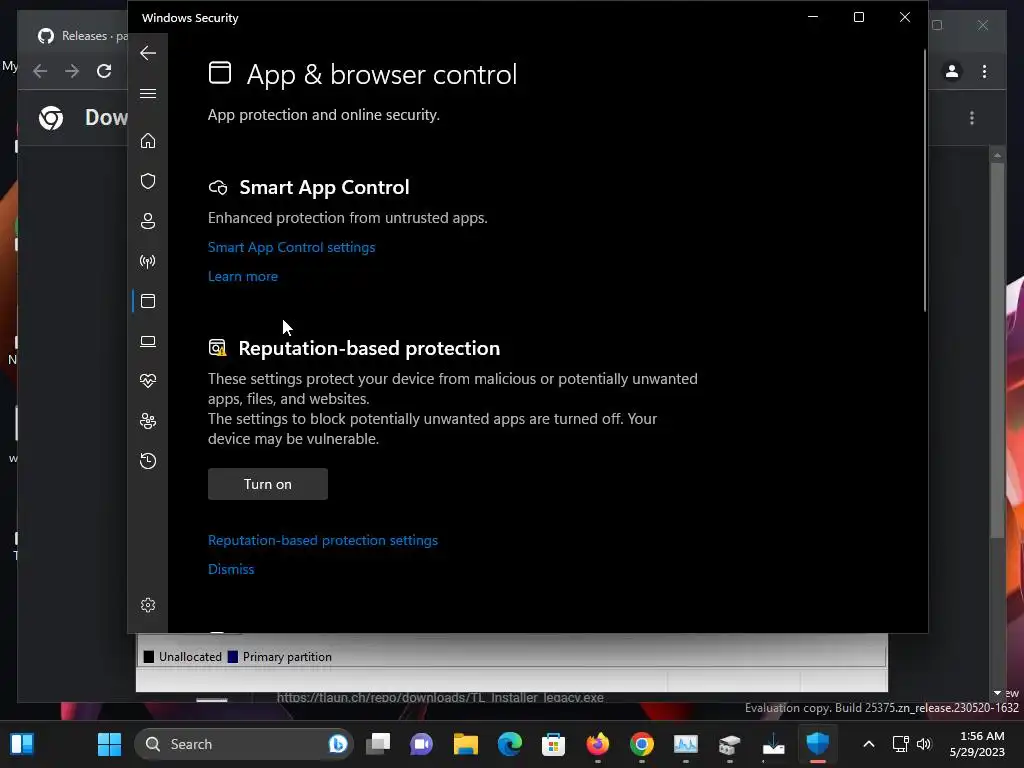Open Windows Security shield on taskbar
The height and width of the screenshot is (768, 1024).
(x=818, y=744)
